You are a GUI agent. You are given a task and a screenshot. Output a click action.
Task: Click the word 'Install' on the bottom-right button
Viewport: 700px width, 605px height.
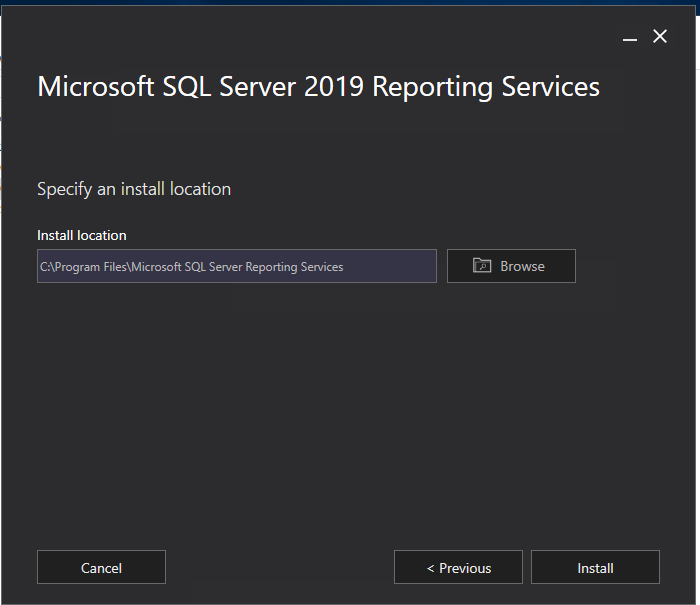click(595, 568)
